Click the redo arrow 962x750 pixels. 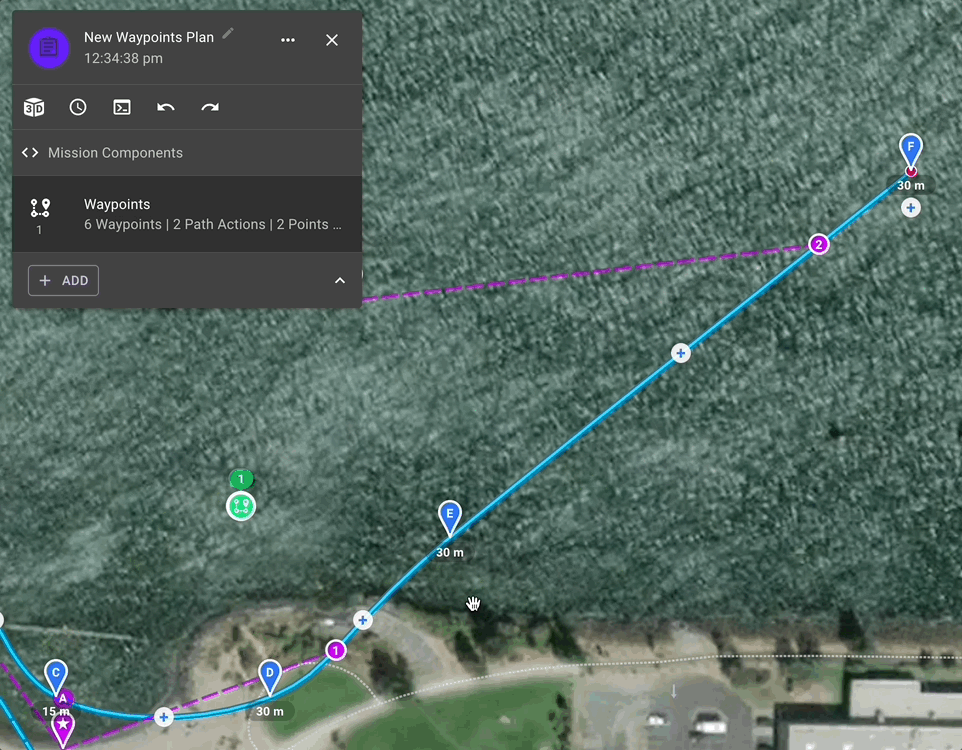(210, 107)
